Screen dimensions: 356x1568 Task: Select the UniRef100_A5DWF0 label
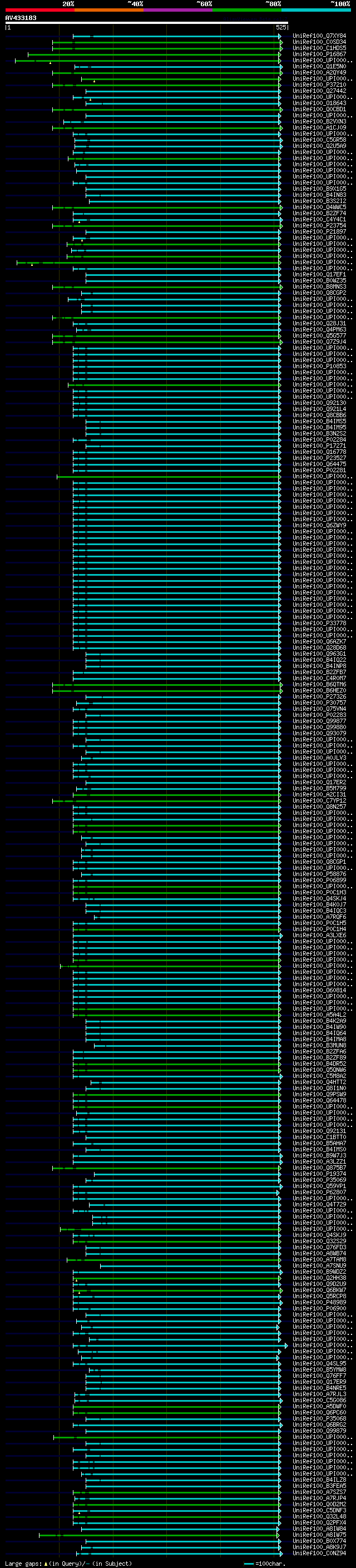tap(319, 1406)
